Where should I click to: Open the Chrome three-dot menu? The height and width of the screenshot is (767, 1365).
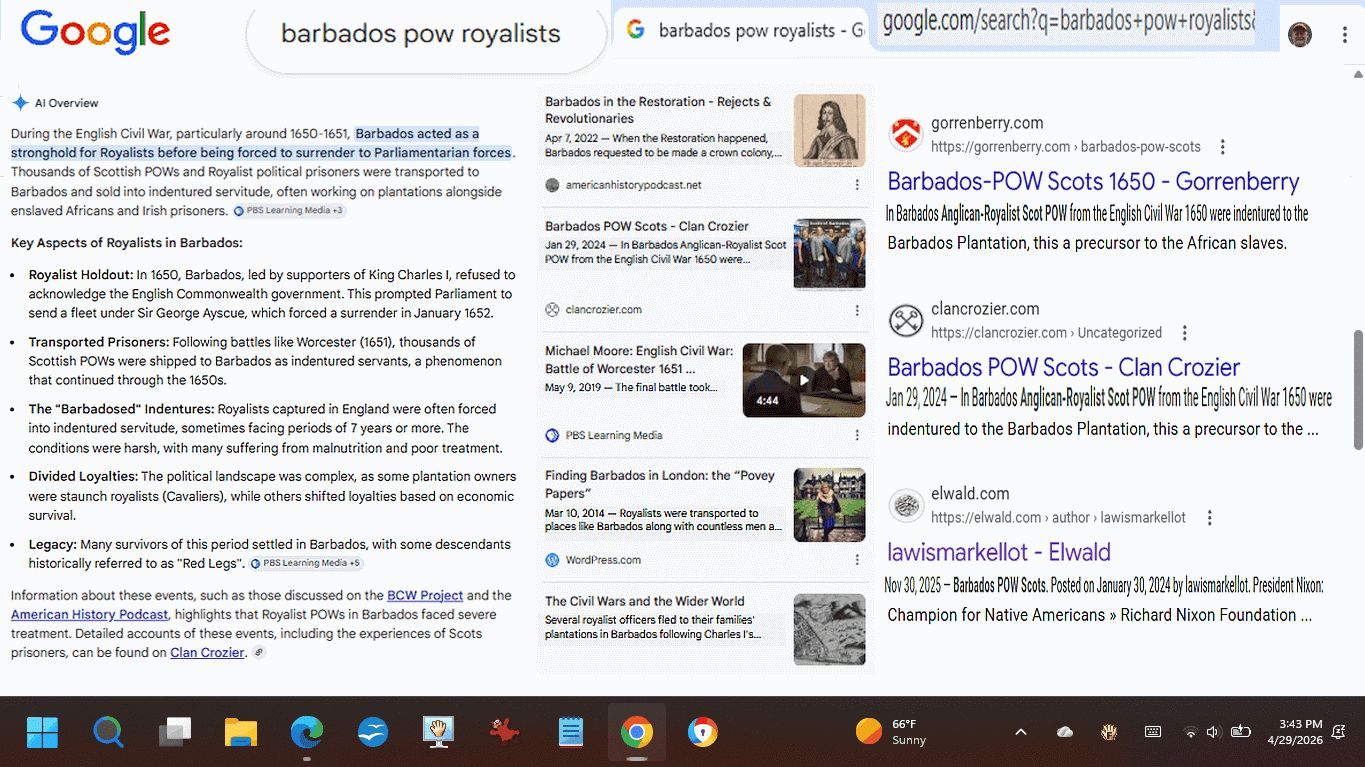point(1345,35)
